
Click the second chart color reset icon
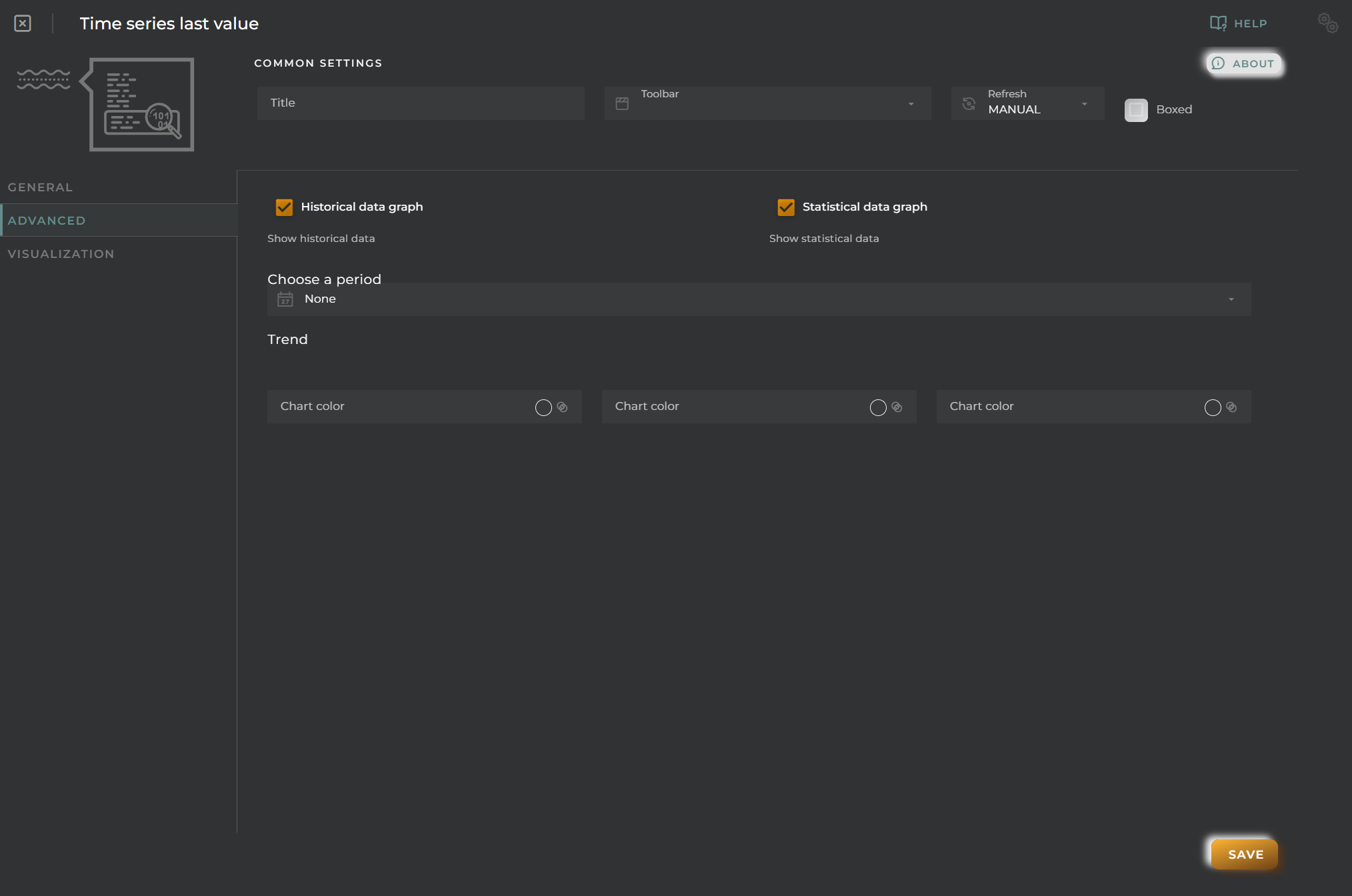(x=898, y=407)
